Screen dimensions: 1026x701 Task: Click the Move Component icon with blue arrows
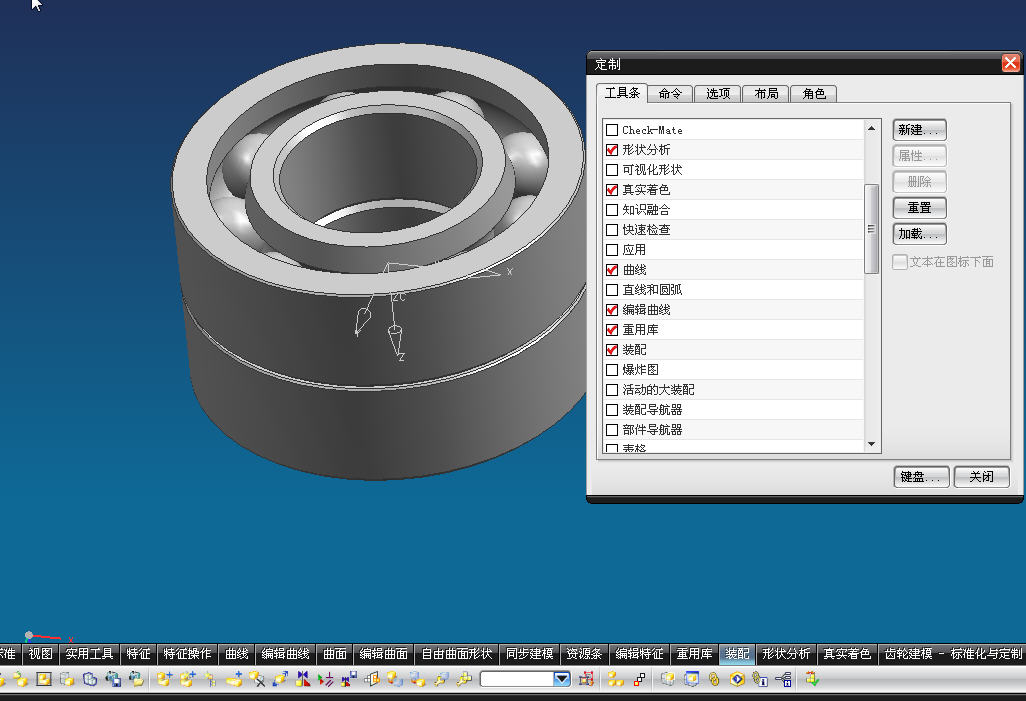[x=280, y=679]
